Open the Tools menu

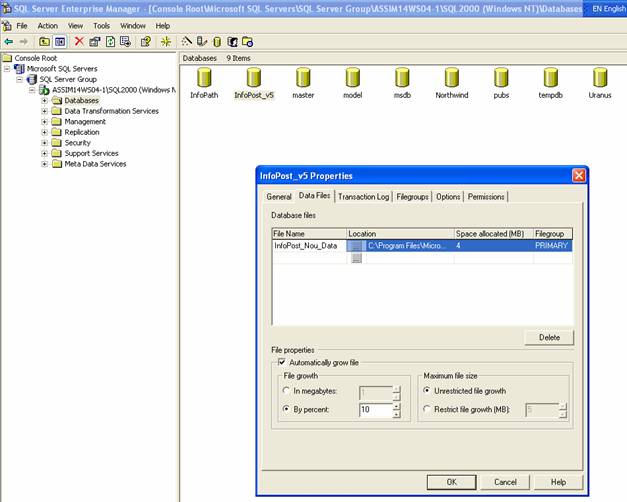[x=102, y=25]
